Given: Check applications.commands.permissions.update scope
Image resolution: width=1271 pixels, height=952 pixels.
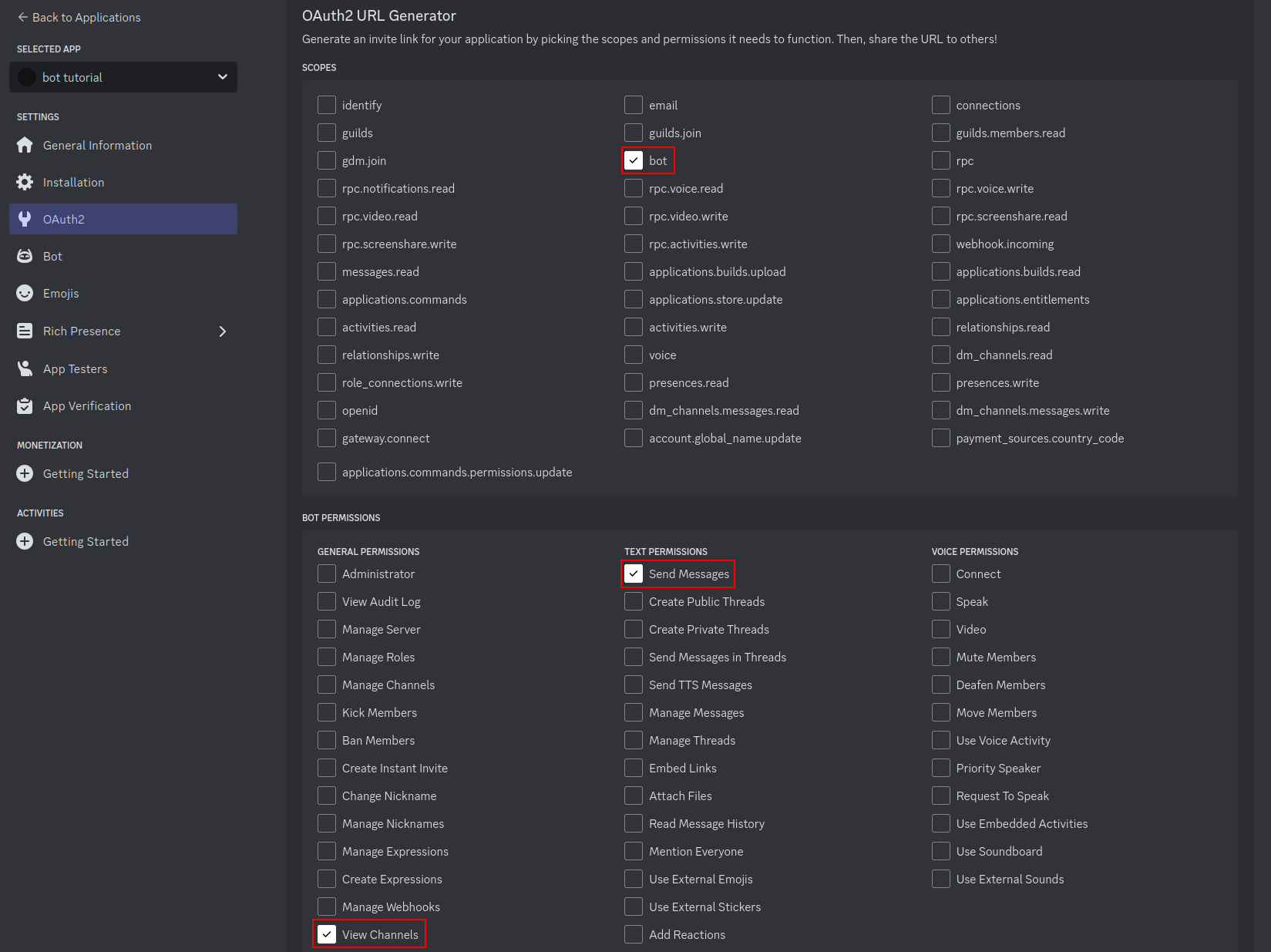Looking at the screenshot, I should click(x=327, y=472).
